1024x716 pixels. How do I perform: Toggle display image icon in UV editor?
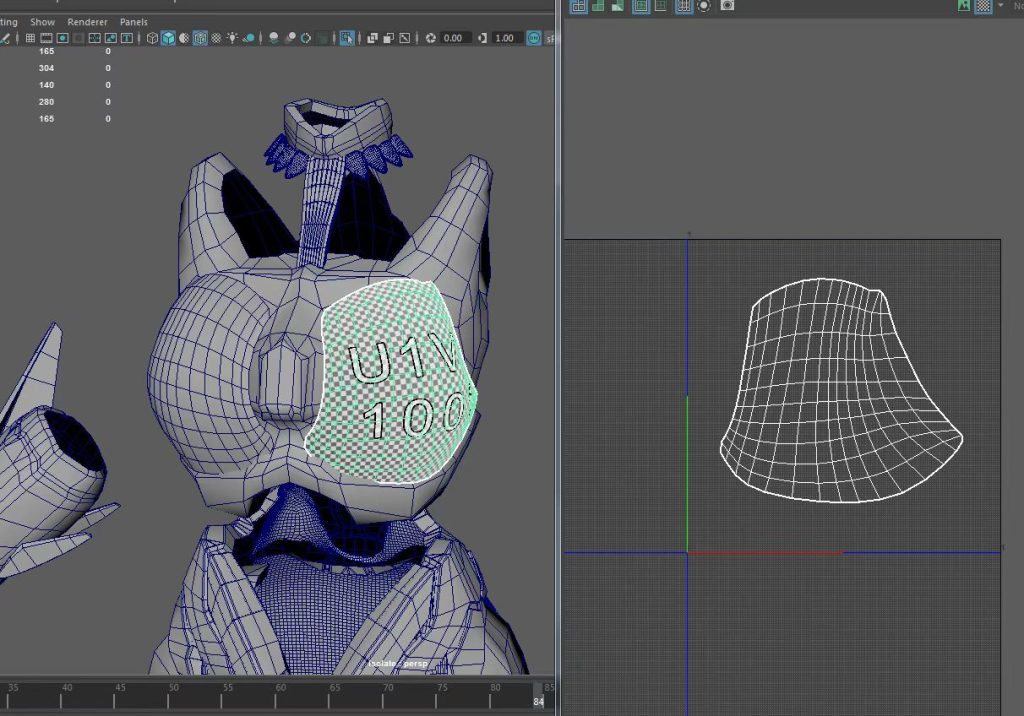[964, 6]
